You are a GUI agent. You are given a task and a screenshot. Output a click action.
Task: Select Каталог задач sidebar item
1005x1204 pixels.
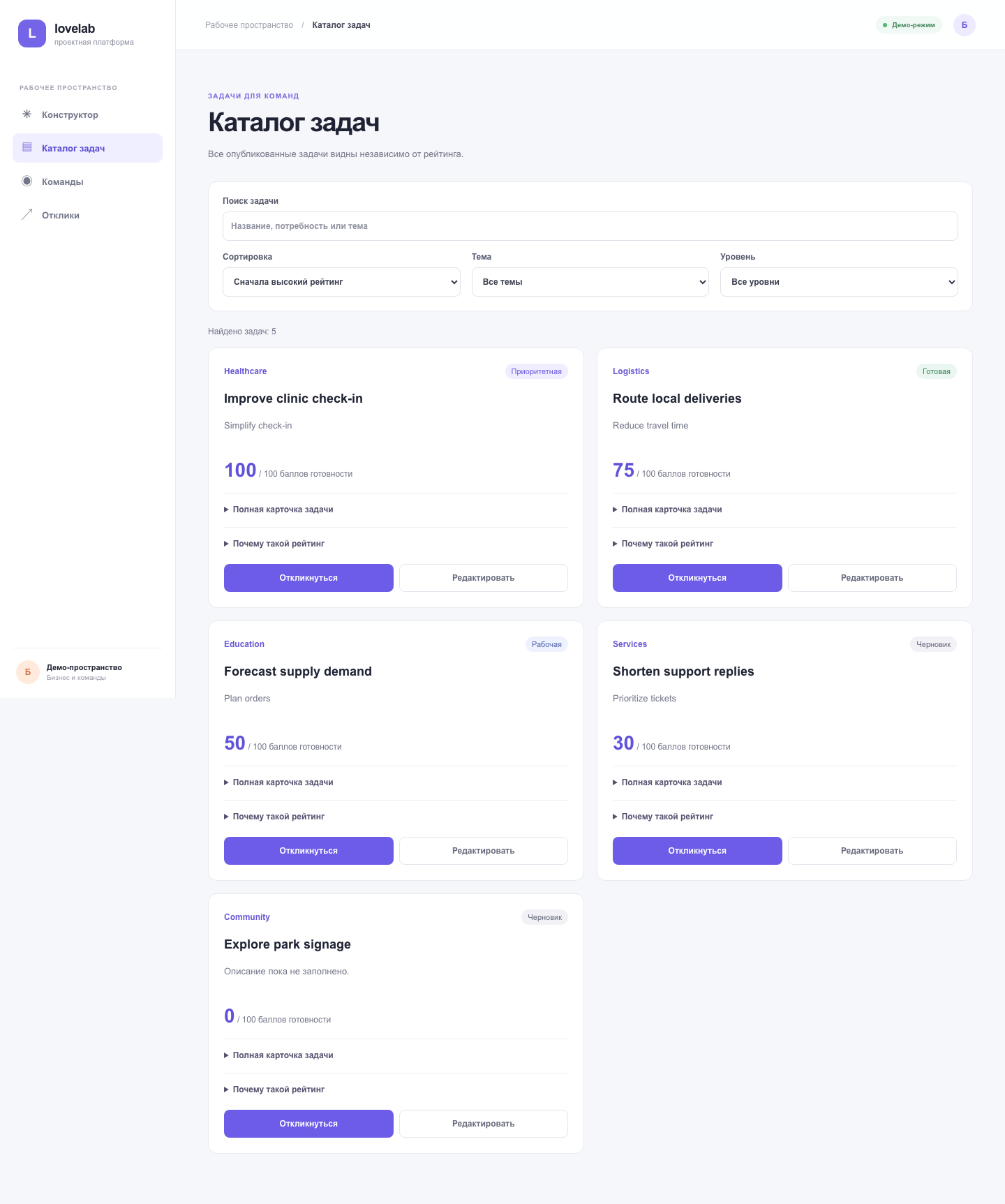tap(87, 148)
